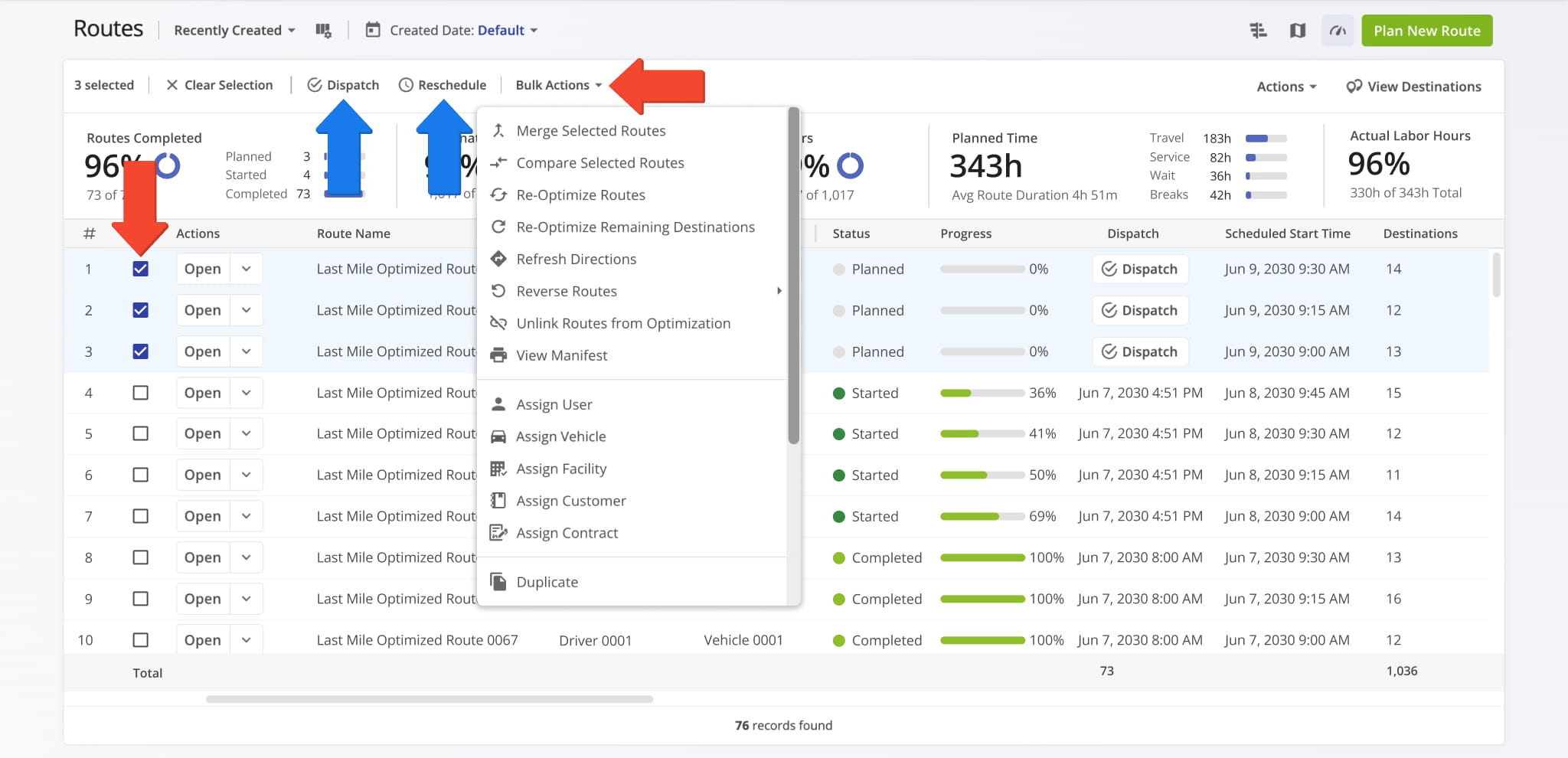Click the calendar icon beside Created Date

point(373,31)
